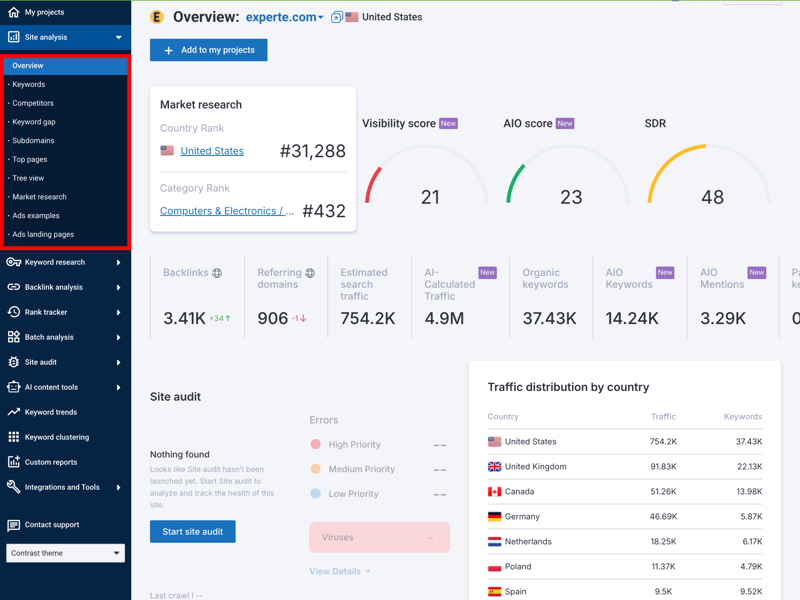Click the Keyword clustering grid icon

click(13, 437)
